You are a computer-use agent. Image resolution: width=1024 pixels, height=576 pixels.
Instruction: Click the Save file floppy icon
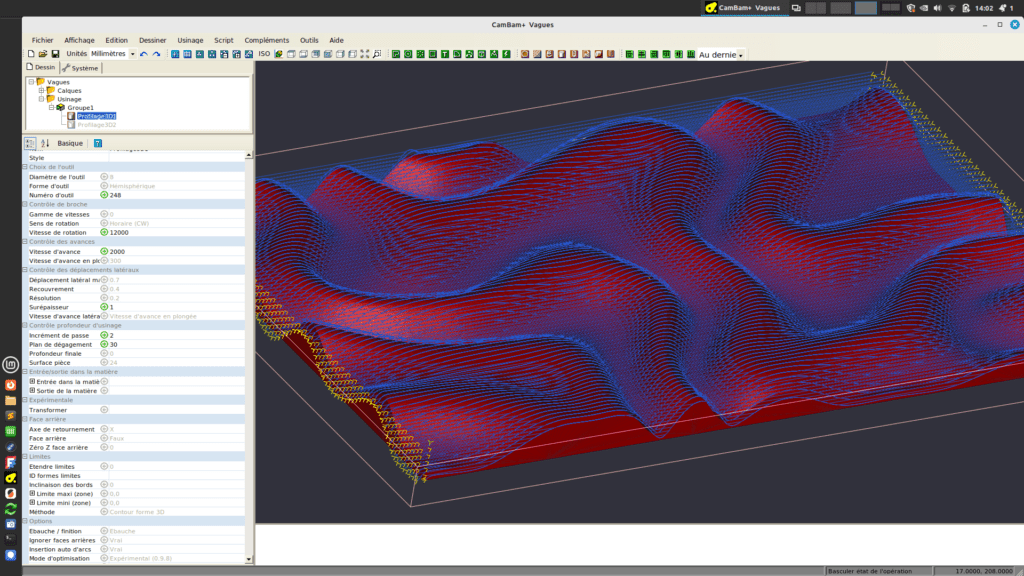click(x=55, y=54)
